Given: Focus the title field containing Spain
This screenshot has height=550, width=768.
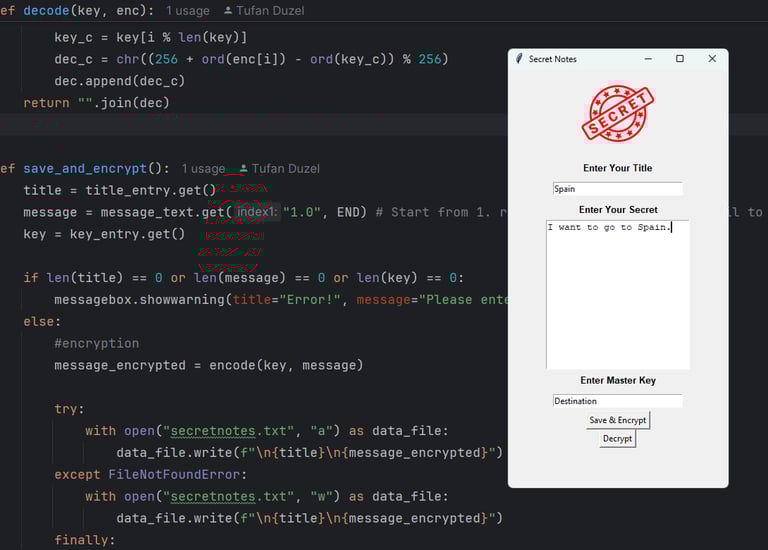Looking at the screenshot, I should 618,189.
